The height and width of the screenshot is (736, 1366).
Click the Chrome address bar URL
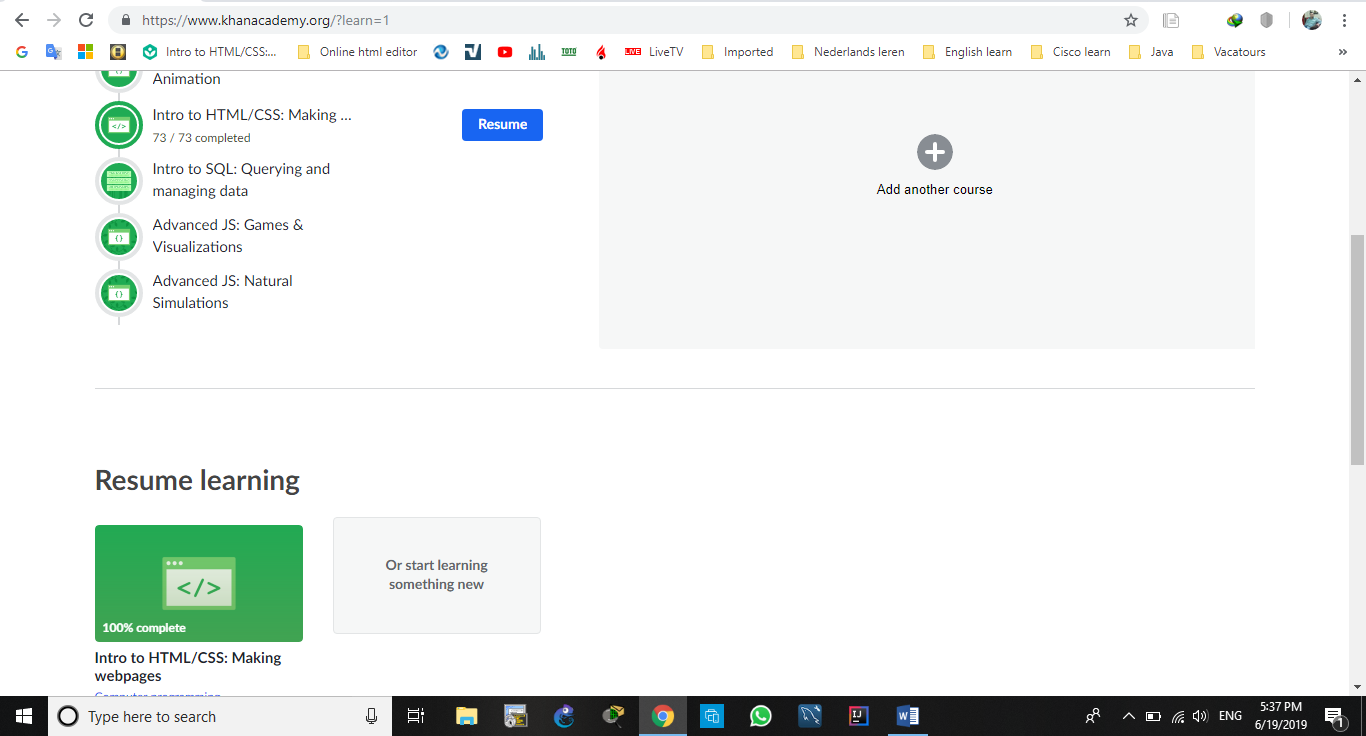coord(266,20)
